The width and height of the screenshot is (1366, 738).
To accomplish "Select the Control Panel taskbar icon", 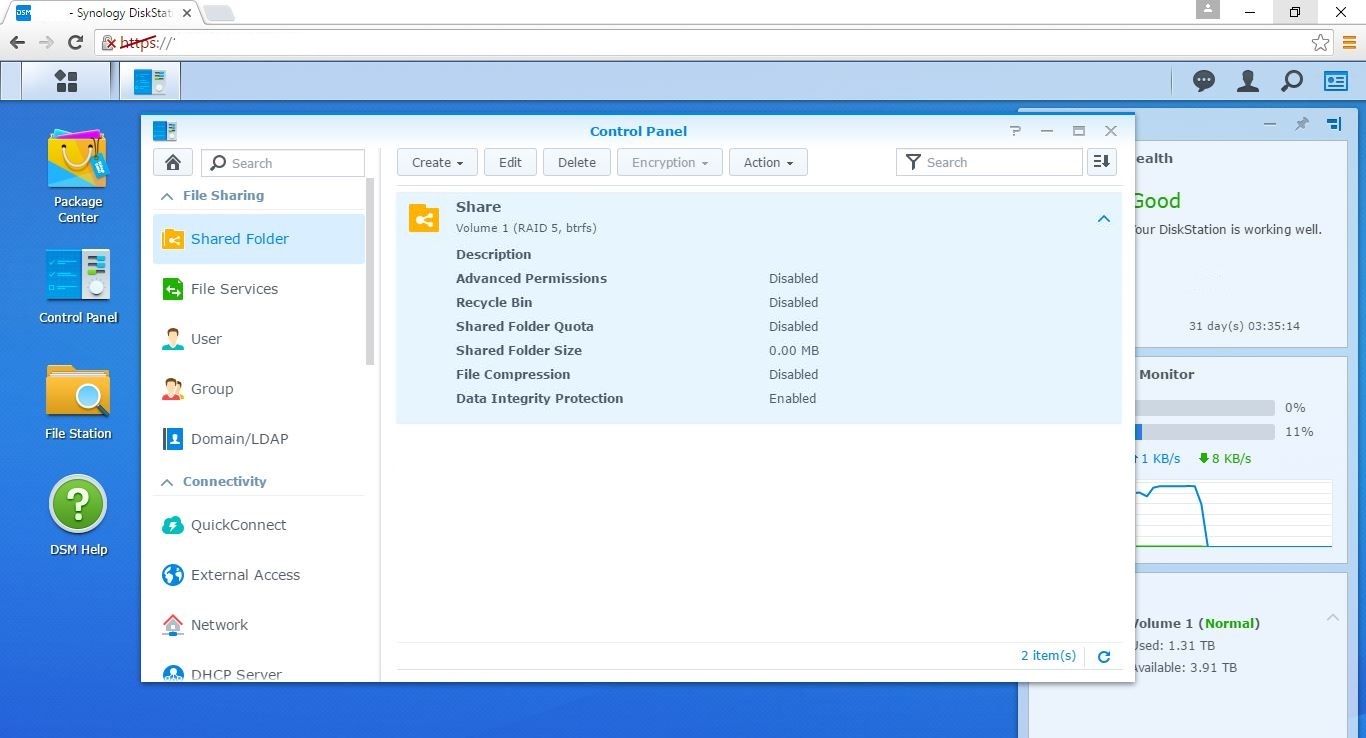I will tap(150, 81).
